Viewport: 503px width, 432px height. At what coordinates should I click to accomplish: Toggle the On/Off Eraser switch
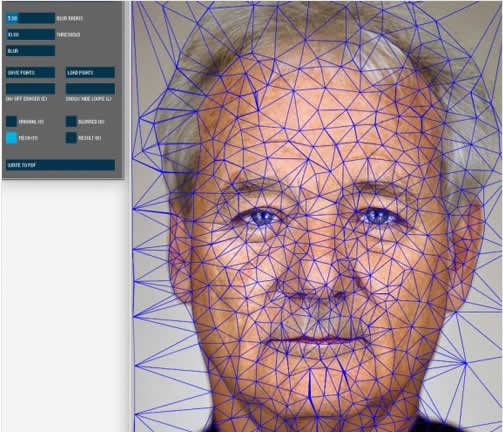click(30, 89)
